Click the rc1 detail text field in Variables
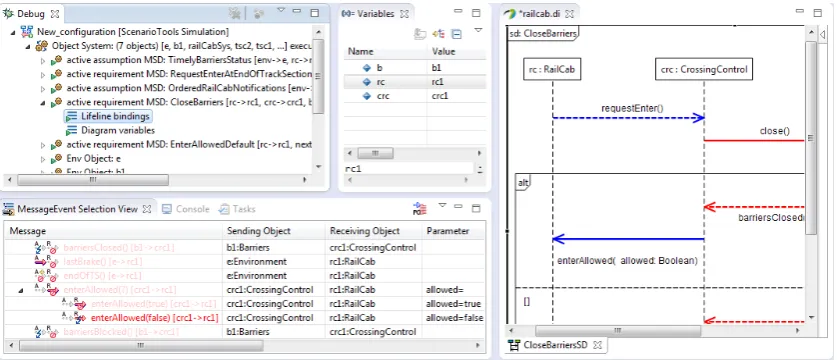Viewport: 837px width, 360px height. pyautogui.click(x=408, y=169)
